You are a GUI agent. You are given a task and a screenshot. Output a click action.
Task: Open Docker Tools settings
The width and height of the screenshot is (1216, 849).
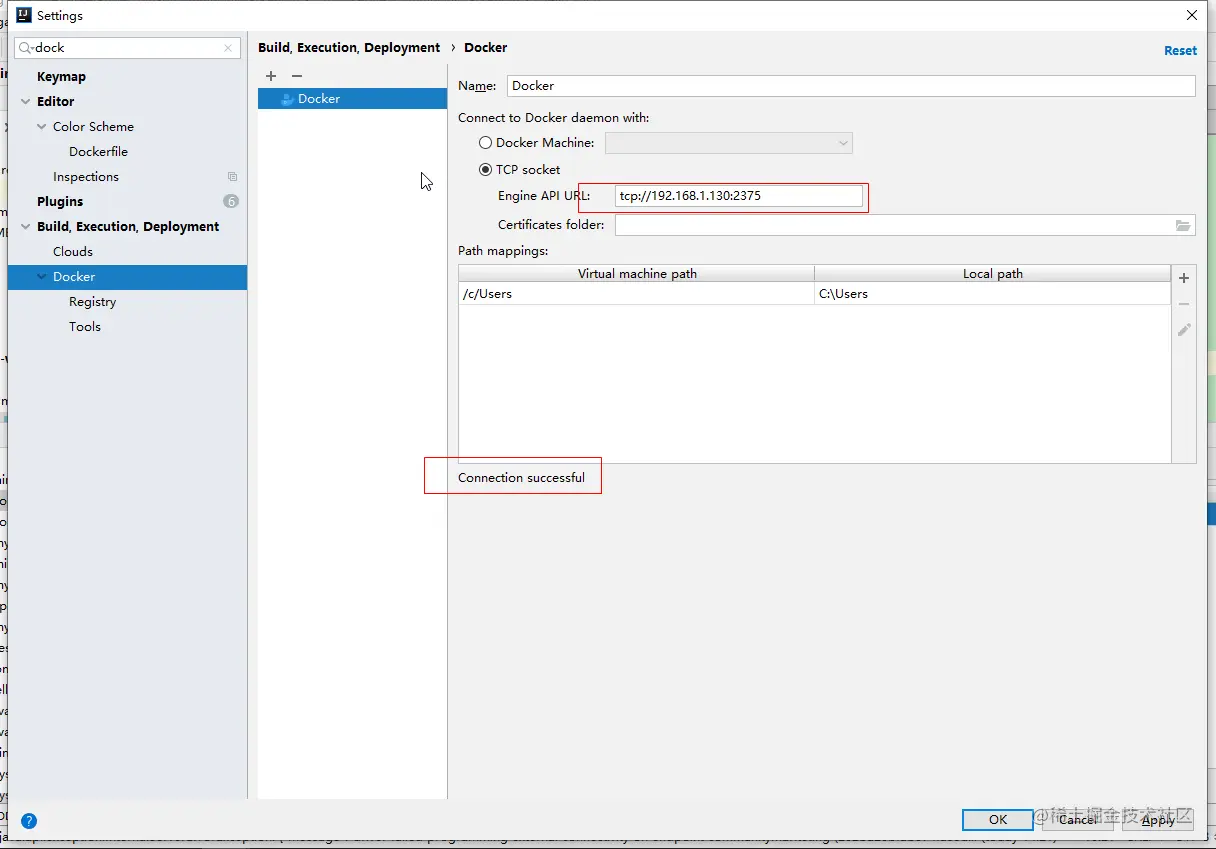click(x=85, y=327)
